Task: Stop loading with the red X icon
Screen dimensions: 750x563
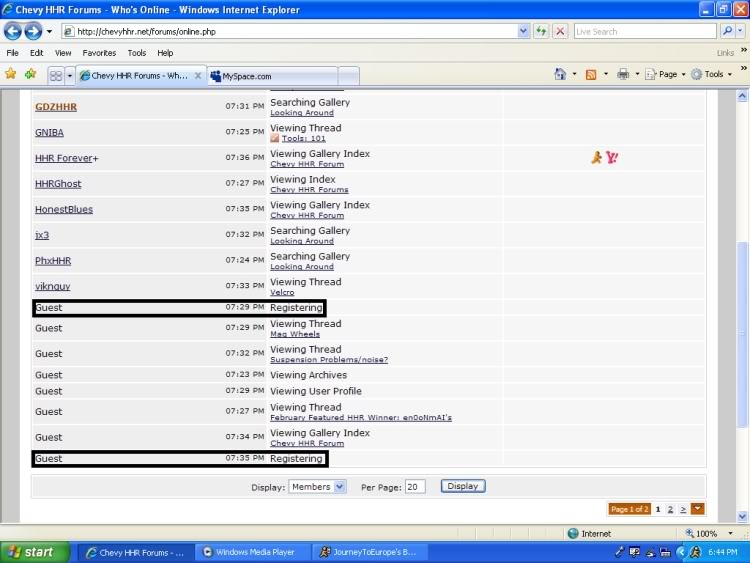Action: [560, 32]
